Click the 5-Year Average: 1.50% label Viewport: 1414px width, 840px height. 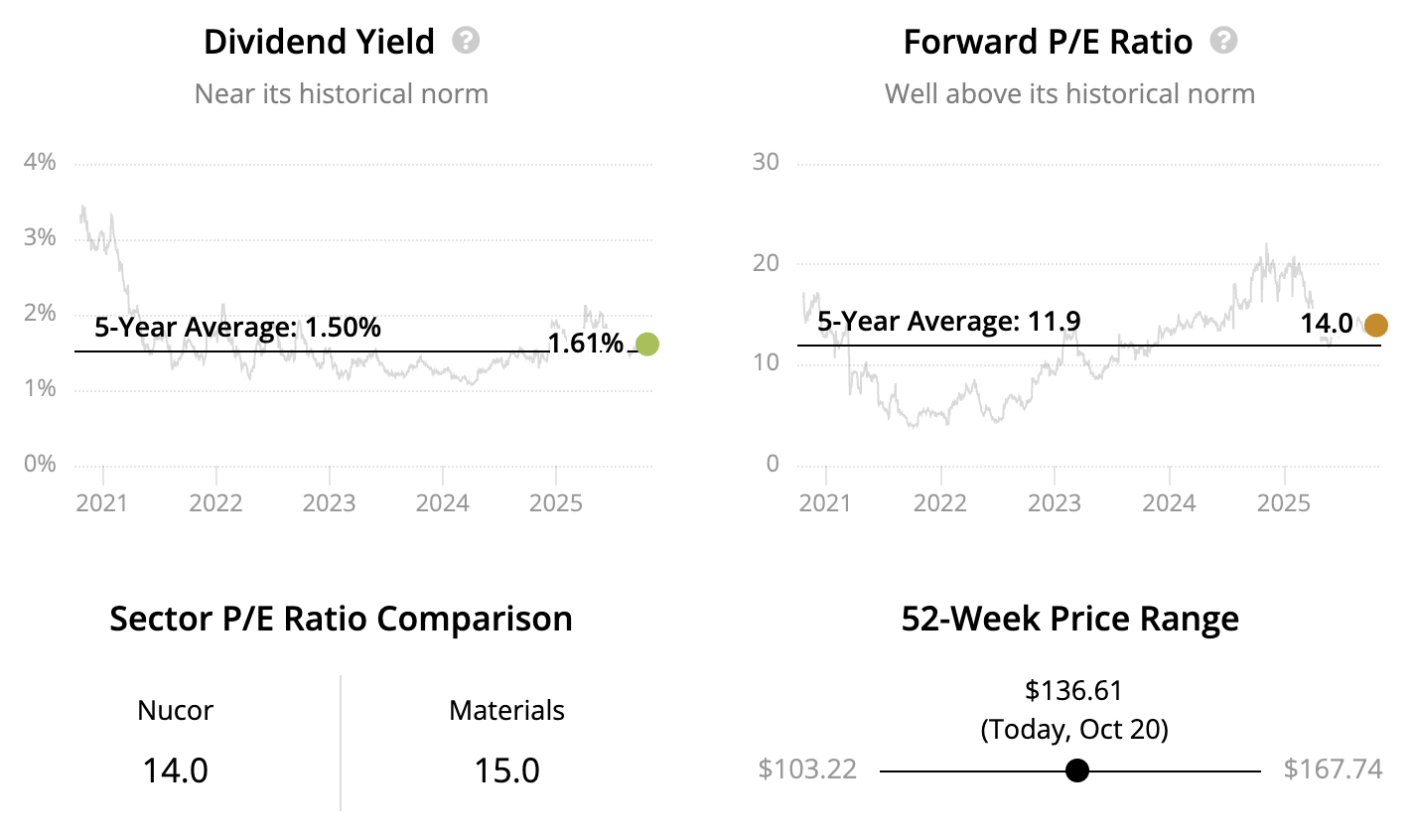(237, 328)
